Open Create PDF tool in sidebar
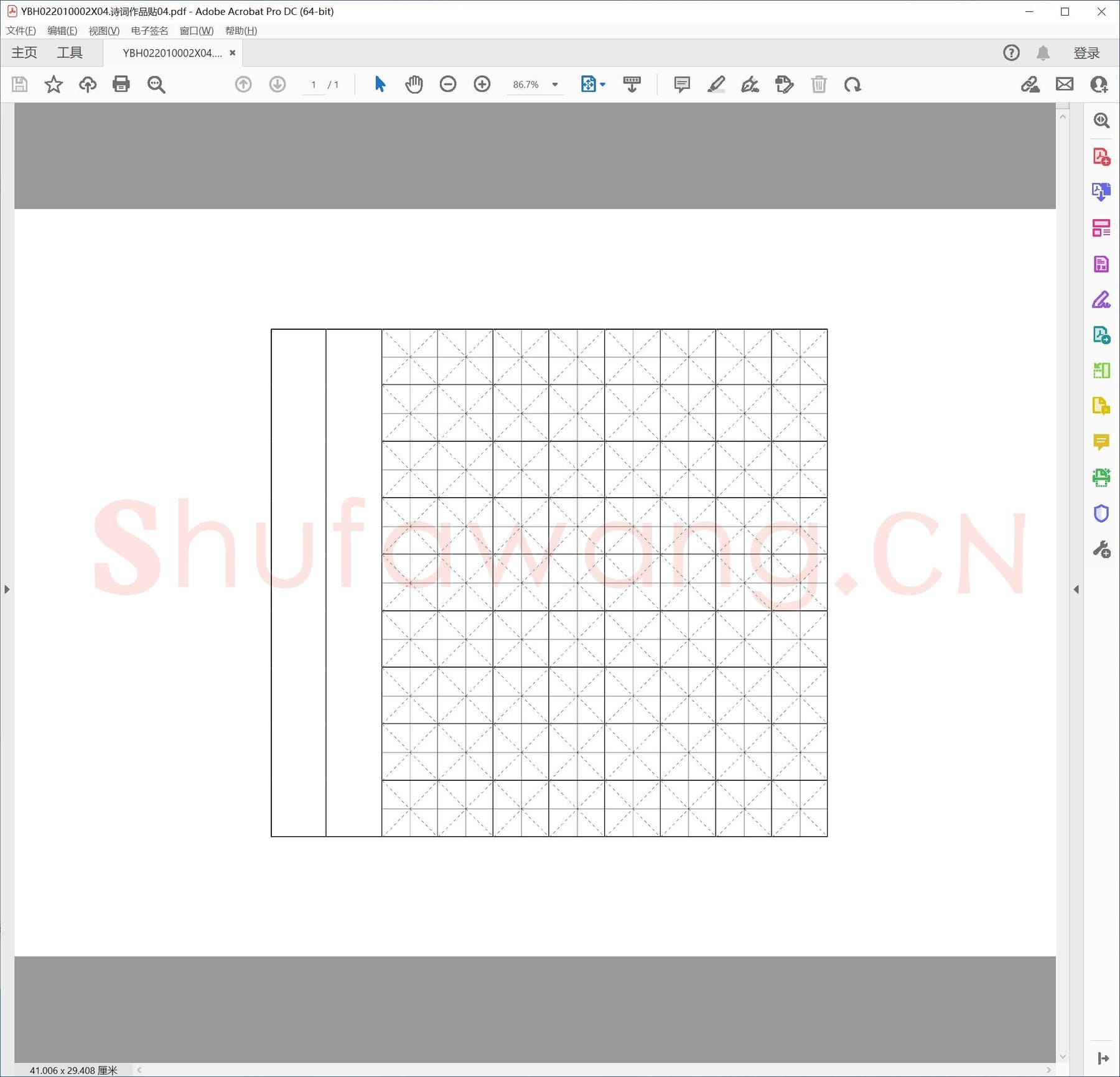The width and height of the screenshot is (1120, 1077). pos(1101,156)
